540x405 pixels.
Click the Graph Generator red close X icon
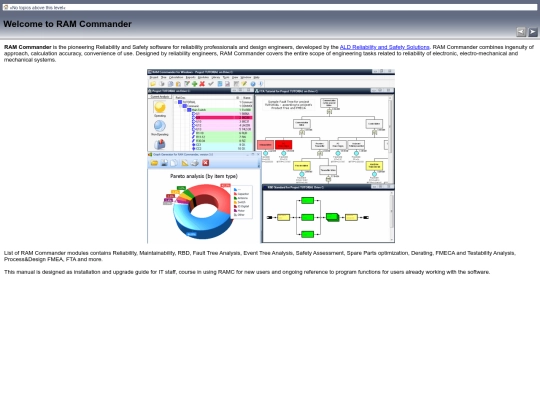pos(206,163)
